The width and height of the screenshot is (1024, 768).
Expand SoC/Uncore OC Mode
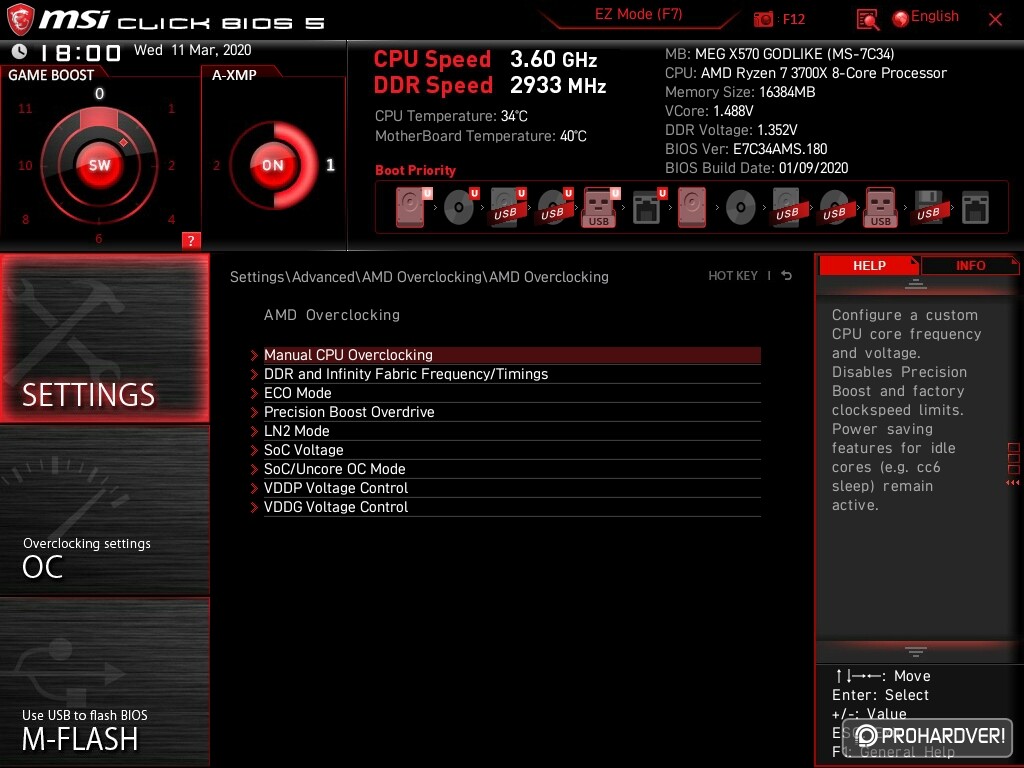[512, 468]
